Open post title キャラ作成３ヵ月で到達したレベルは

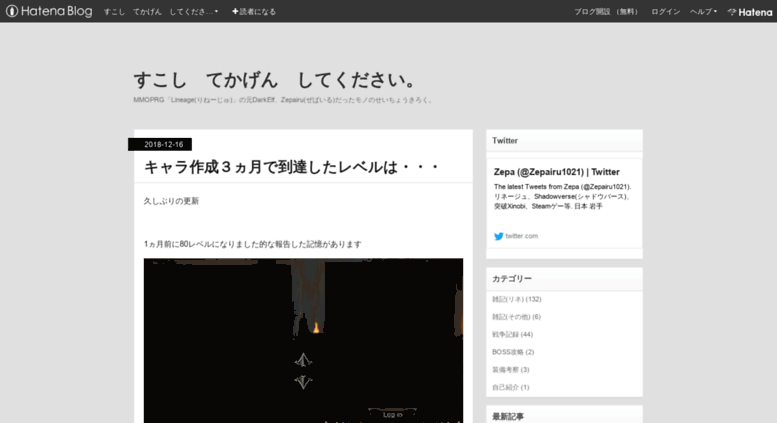click(x=291, y=167)
